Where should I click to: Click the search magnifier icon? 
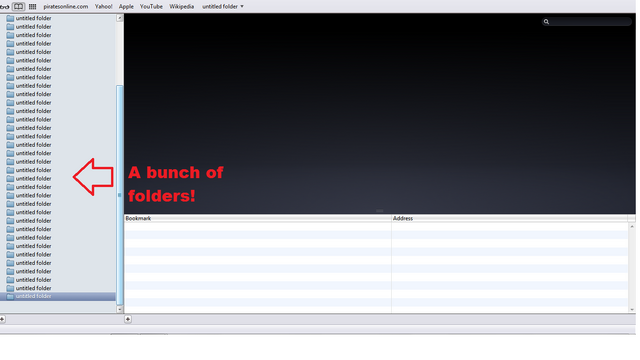click(546, 22)
